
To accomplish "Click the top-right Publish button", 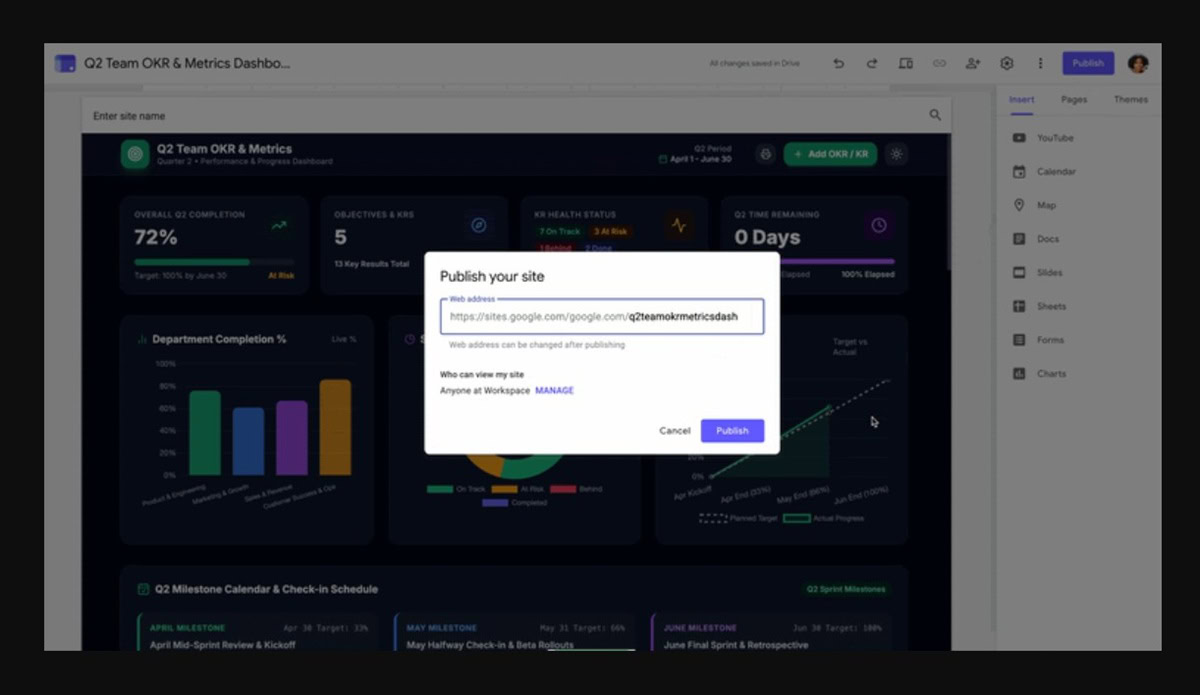I will pos(1088,63).
